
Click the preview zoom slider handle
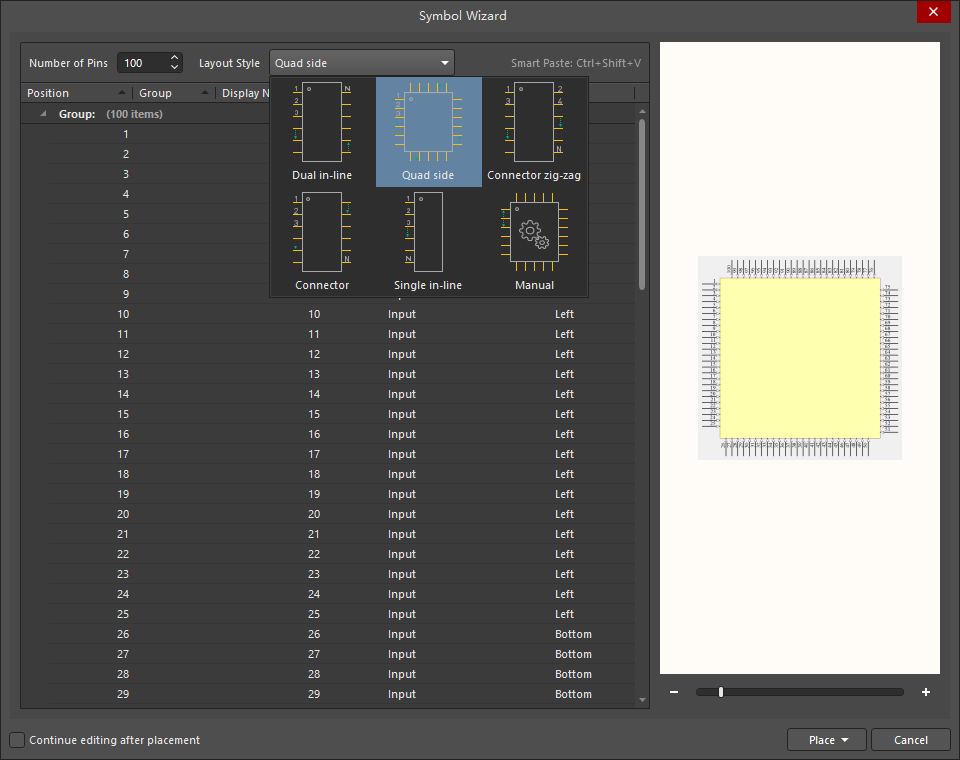click(720, 692)
